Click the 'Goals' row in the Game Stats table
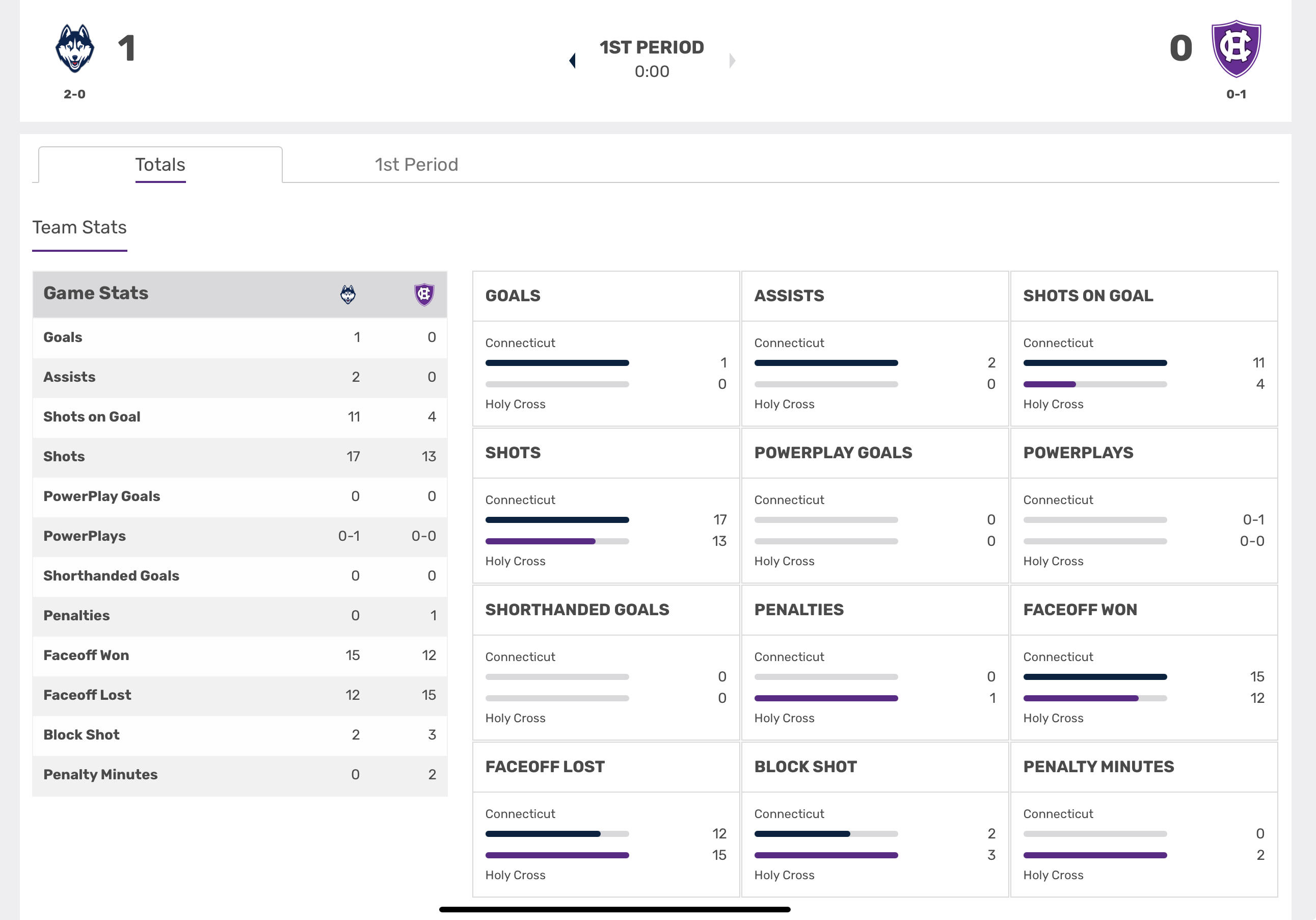 coord(239,338)
